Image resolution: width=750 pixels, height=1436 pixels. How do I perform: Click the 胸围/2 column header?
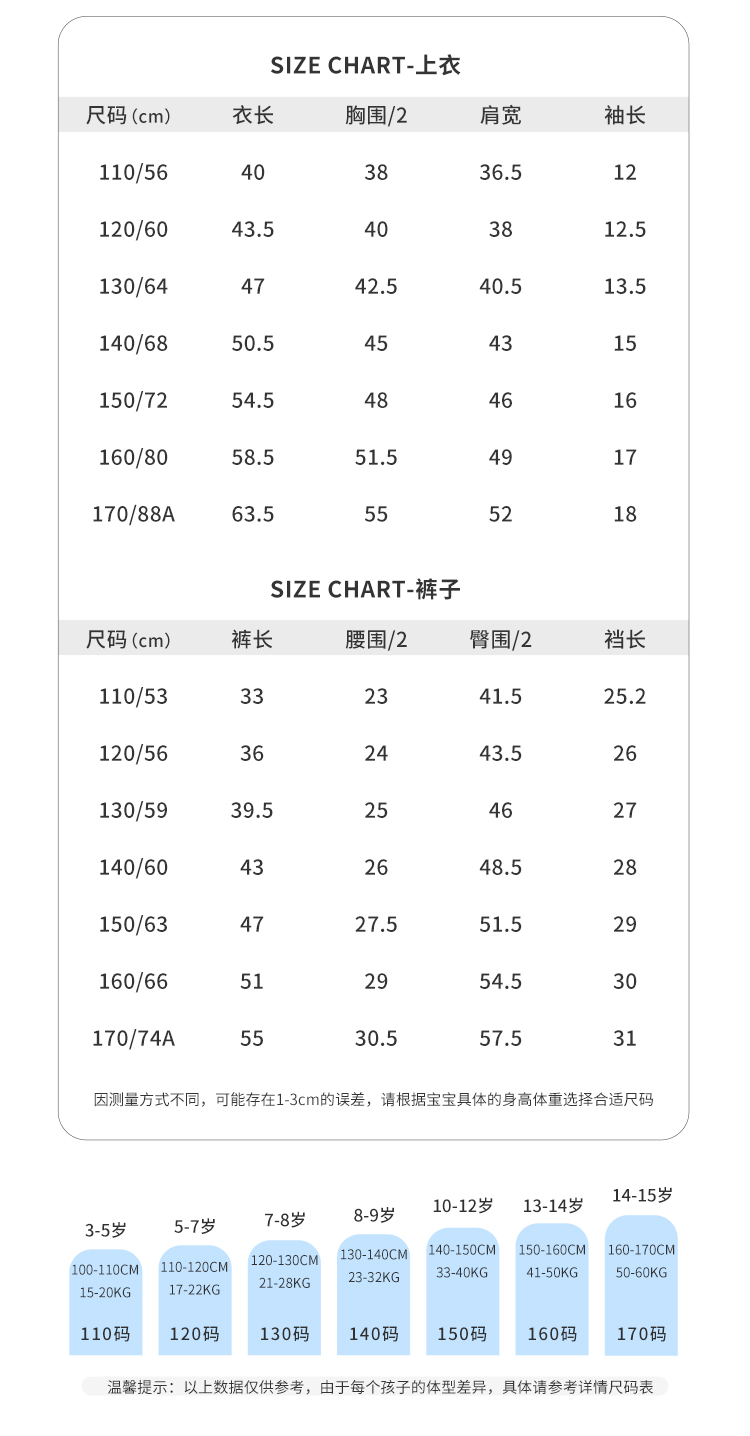coord(376,116)
